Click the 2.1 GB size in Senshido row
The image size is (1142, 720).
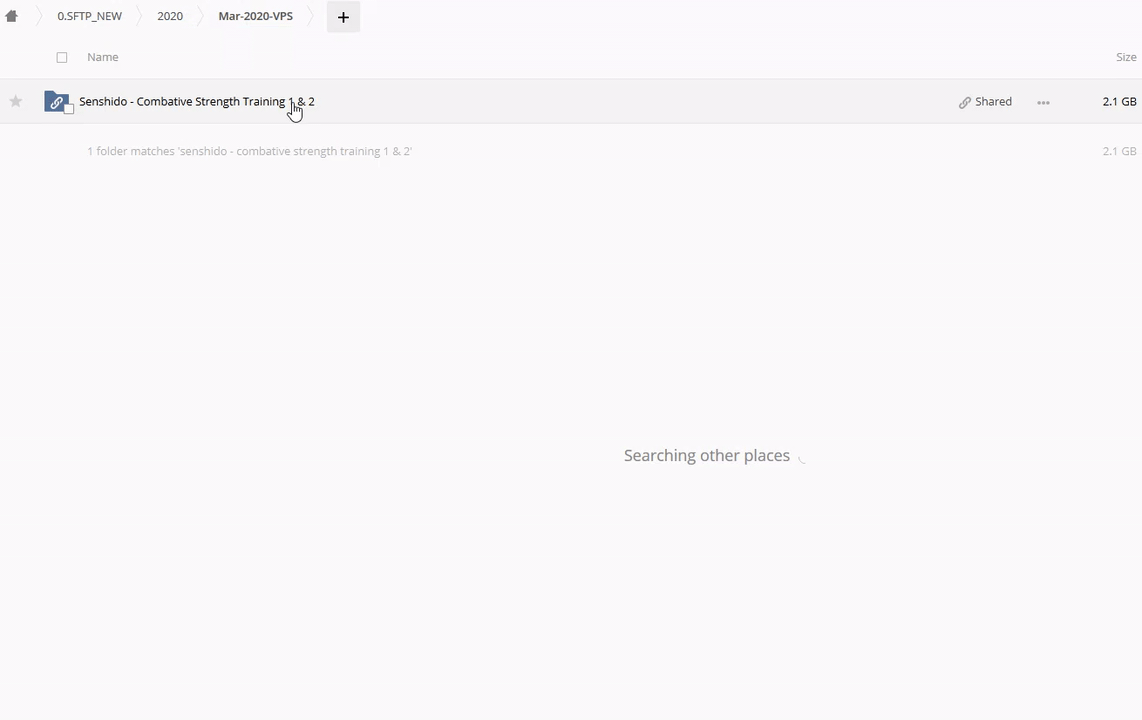[1119, 102]
